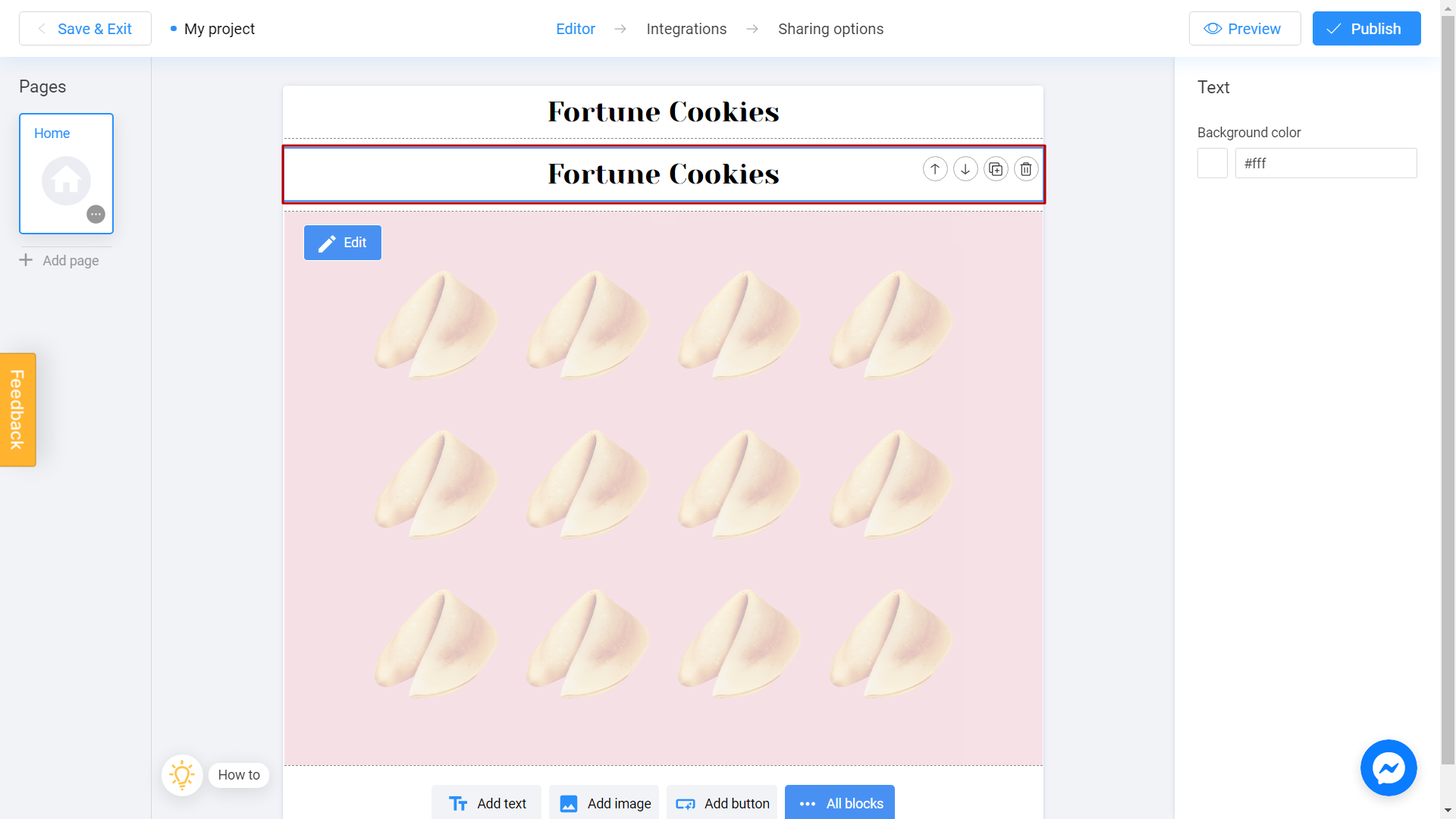
Task: Select the Editor tab
Action: tap(576, 29)
